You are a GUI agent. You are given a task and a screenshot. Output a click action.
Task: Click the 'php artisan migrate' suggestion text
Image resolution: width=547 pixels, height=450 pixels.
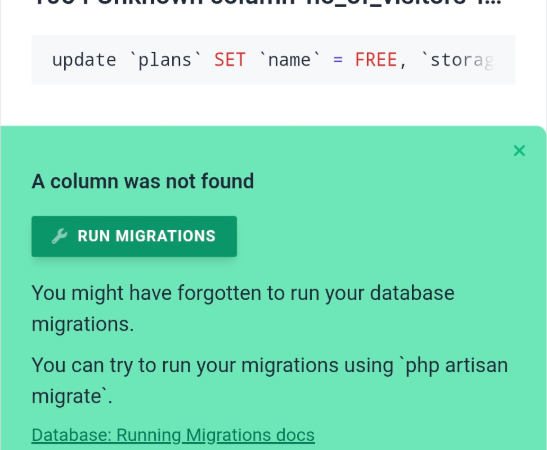[270, 381]
